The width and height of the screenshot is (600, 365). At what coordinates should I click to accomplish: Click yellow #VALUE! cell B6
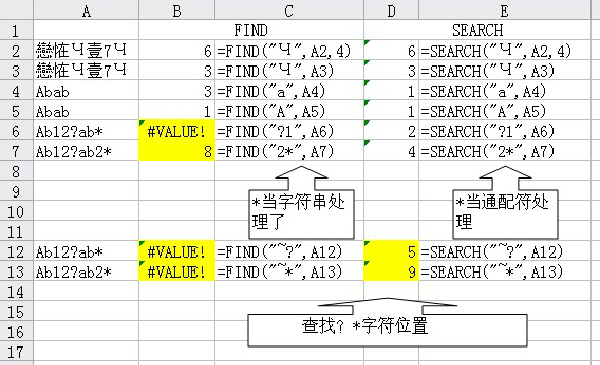176,131
